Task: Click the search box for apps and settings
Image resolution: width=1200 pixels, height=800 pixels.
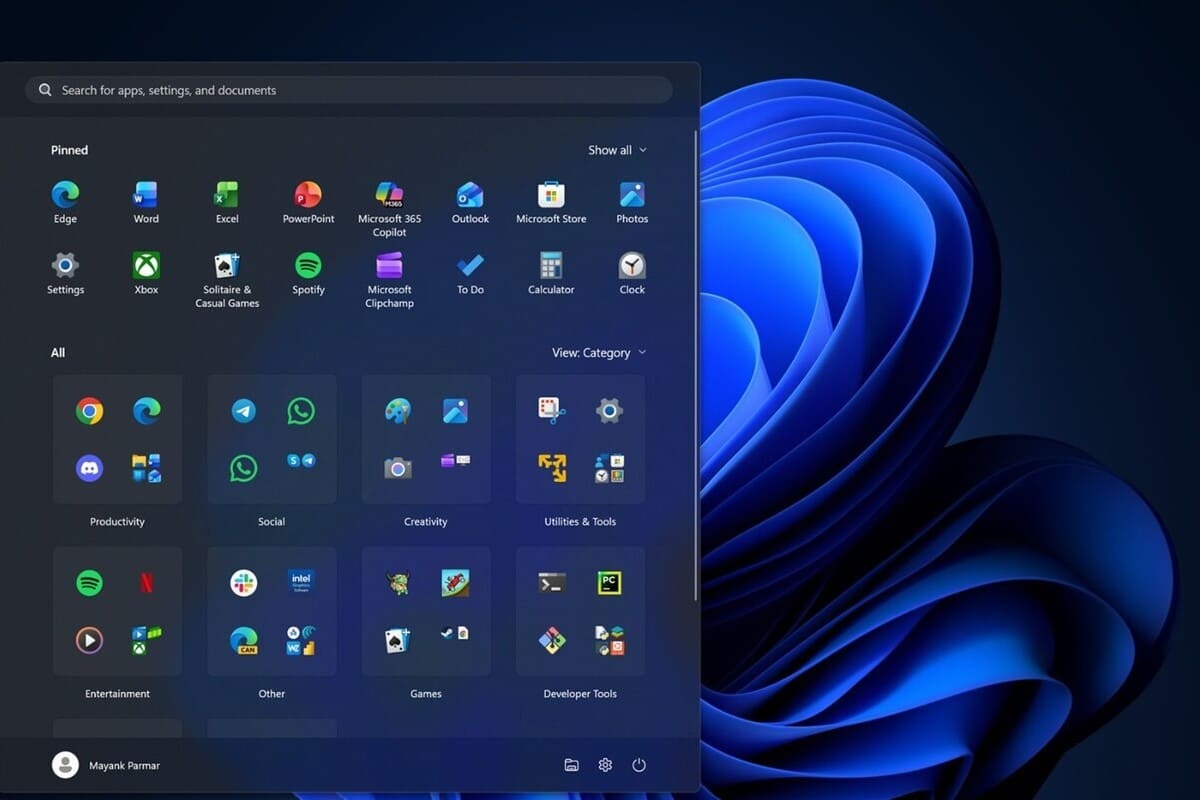Action: (x=349, y=90)
